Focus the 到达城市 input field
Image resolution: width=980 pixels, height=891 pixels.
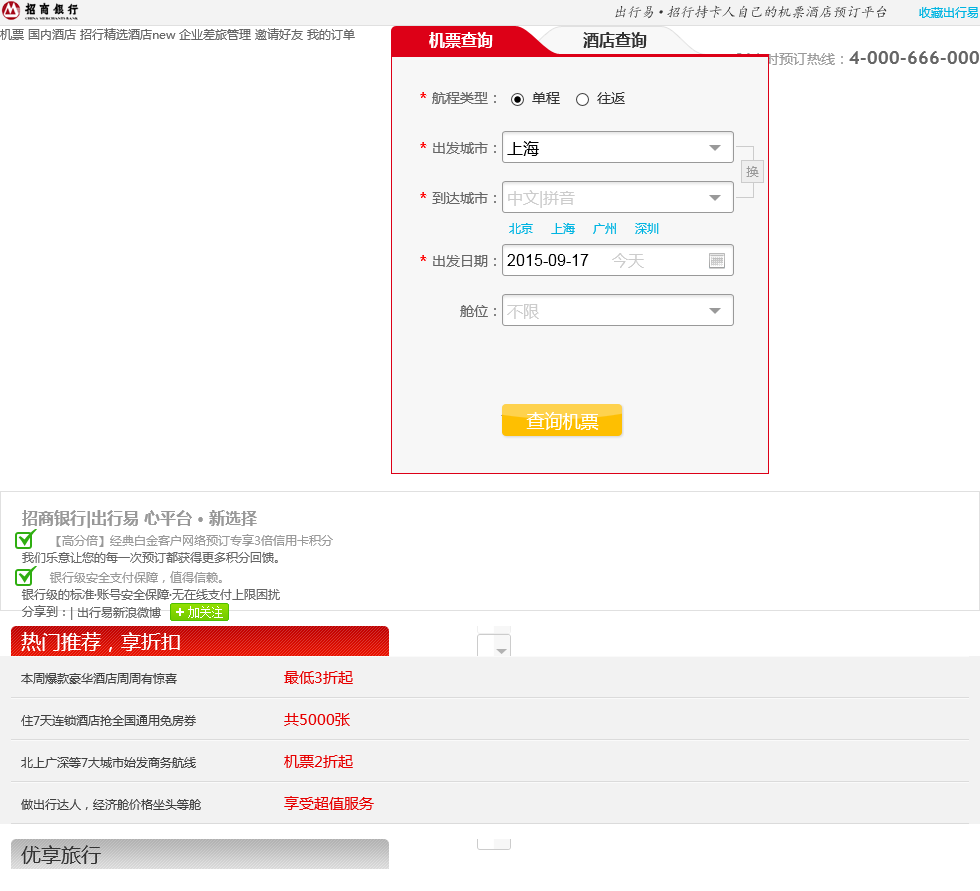(x=618, y=198)
